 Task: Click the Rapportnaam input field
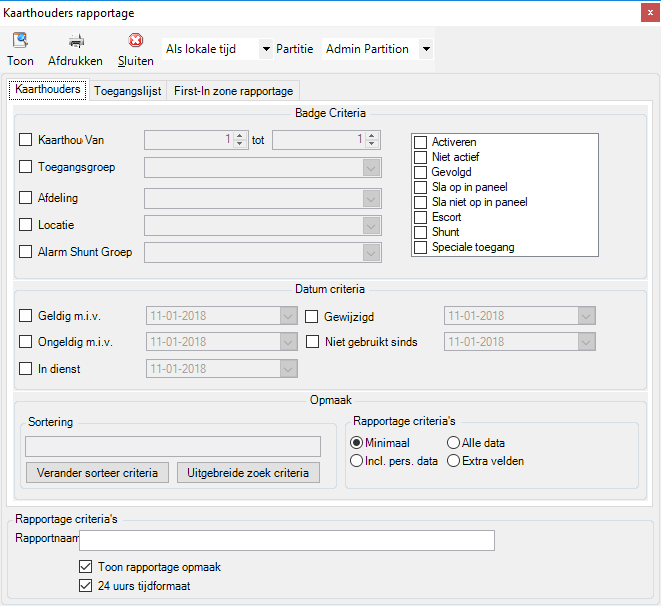point(287,540)
